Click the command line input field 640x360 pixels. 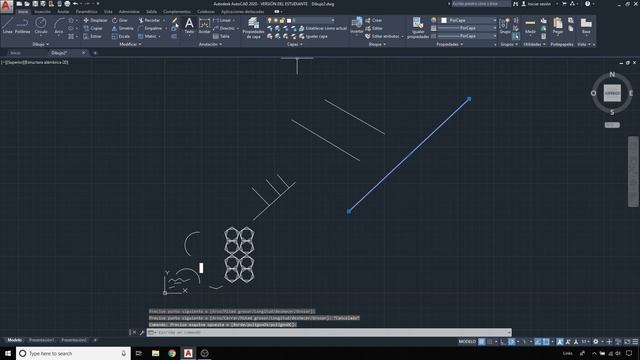coord(329,332)
